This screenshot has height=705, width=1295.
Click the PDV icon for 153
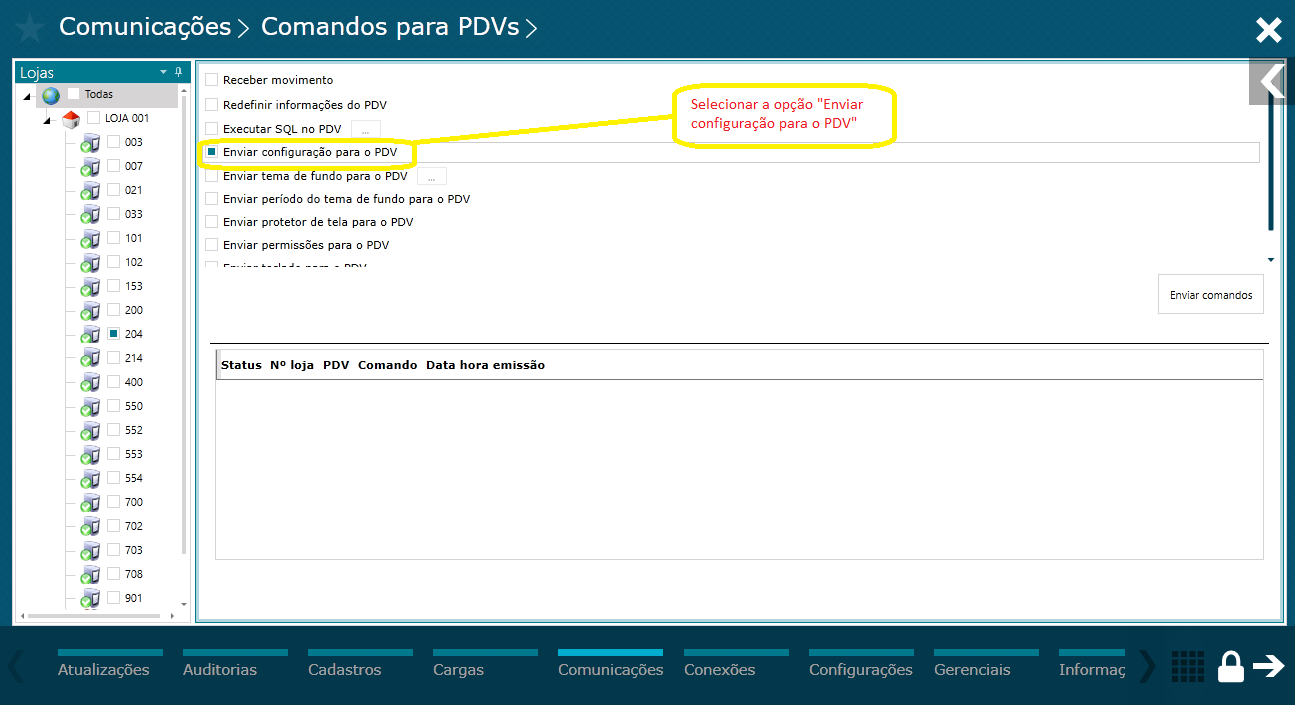click(90, 287)
